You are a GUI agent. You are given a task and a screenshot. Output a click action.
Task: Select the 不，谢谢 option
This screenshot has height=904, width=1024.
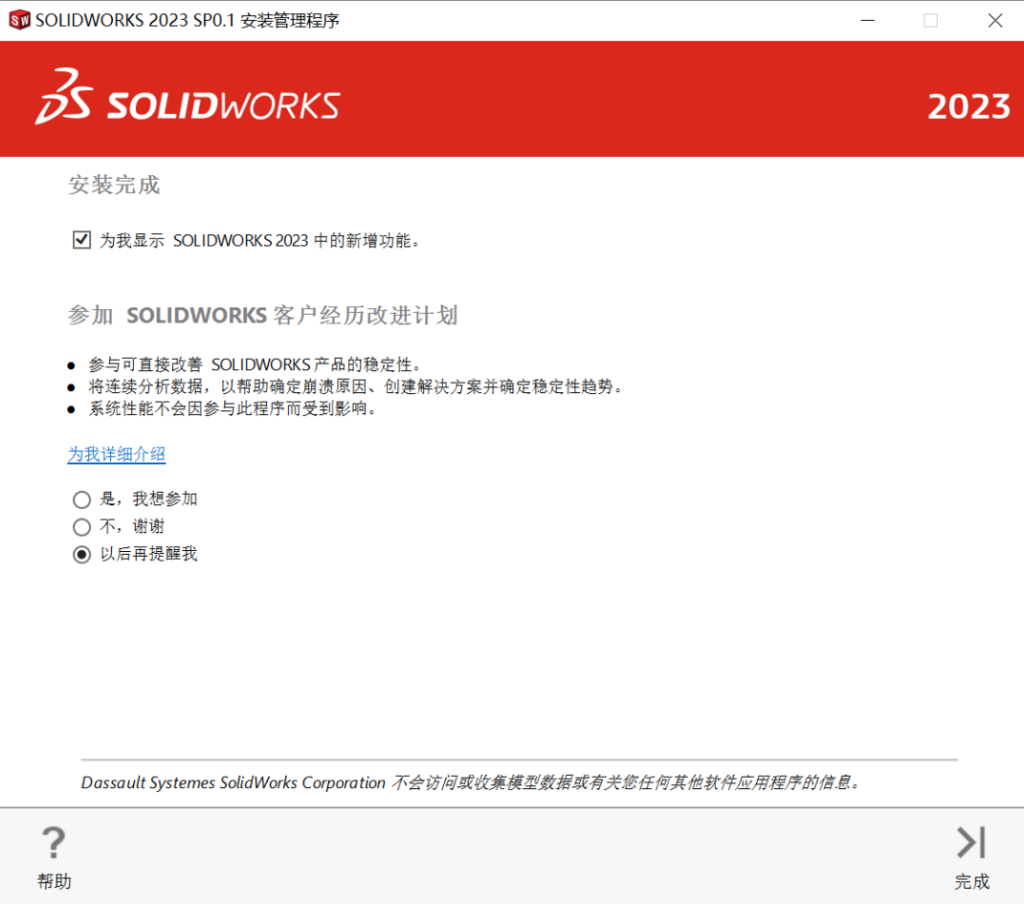81,527
